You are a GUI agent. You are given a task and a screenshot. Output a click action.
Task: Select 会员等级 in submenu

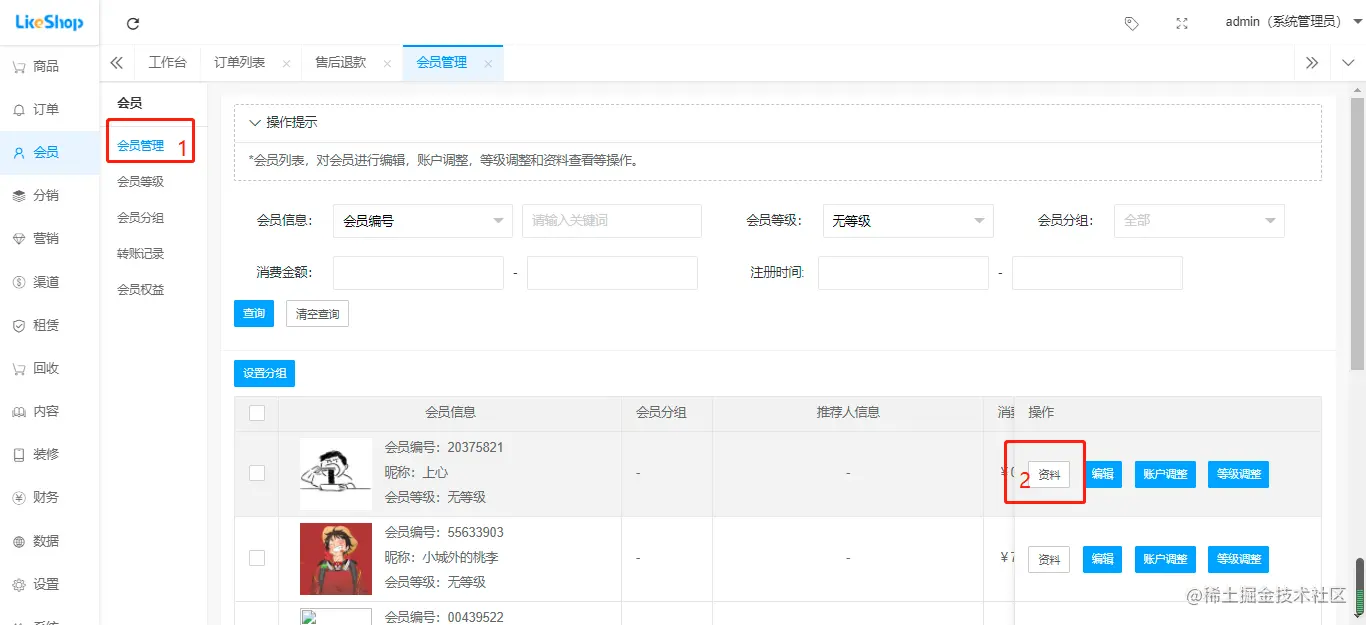tap(140, 181)
